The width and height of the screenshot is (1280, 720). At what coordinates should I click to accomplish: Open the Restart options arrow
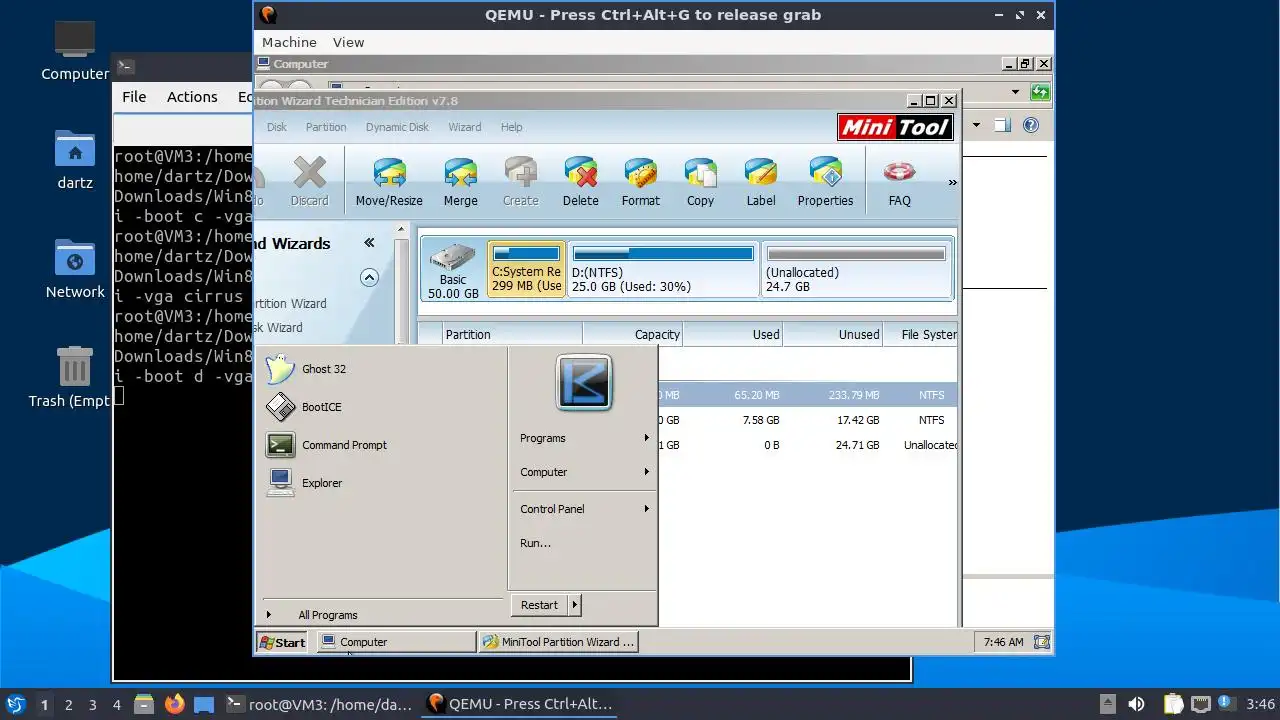(x=574, y=605)
